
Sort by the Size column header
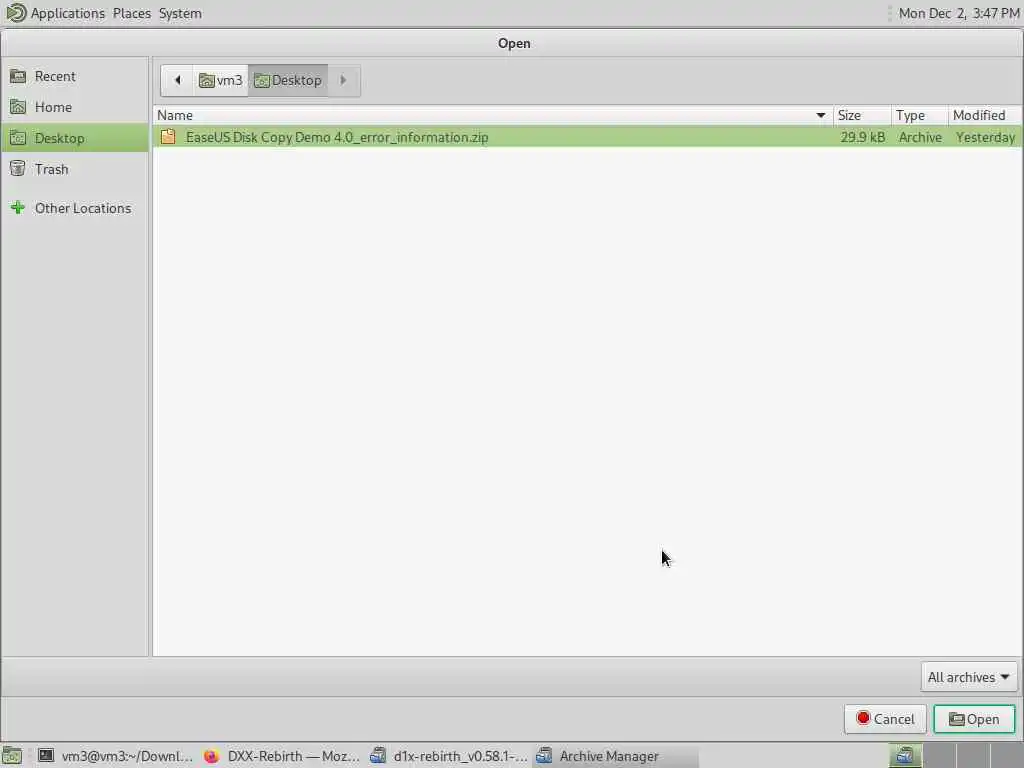tap(862, 116)
